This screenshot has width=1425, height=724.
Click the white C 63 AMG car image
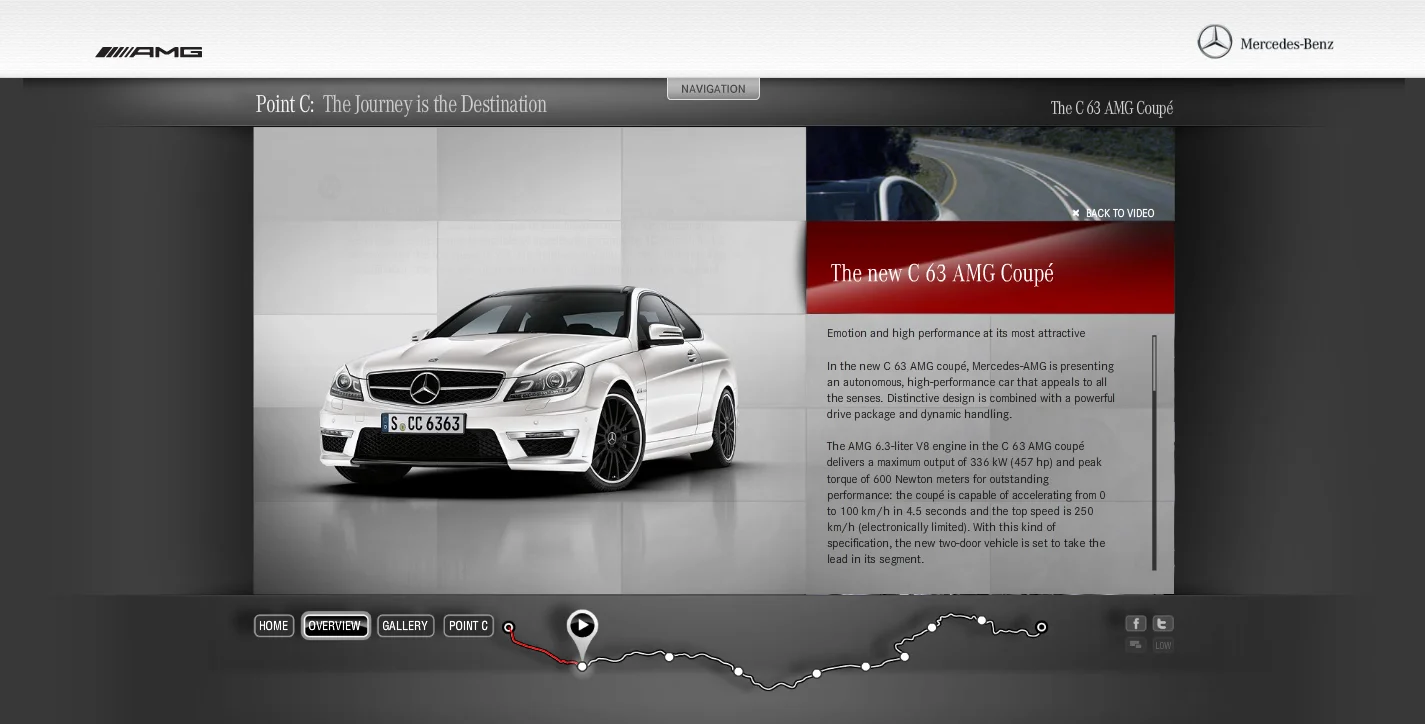529,392
